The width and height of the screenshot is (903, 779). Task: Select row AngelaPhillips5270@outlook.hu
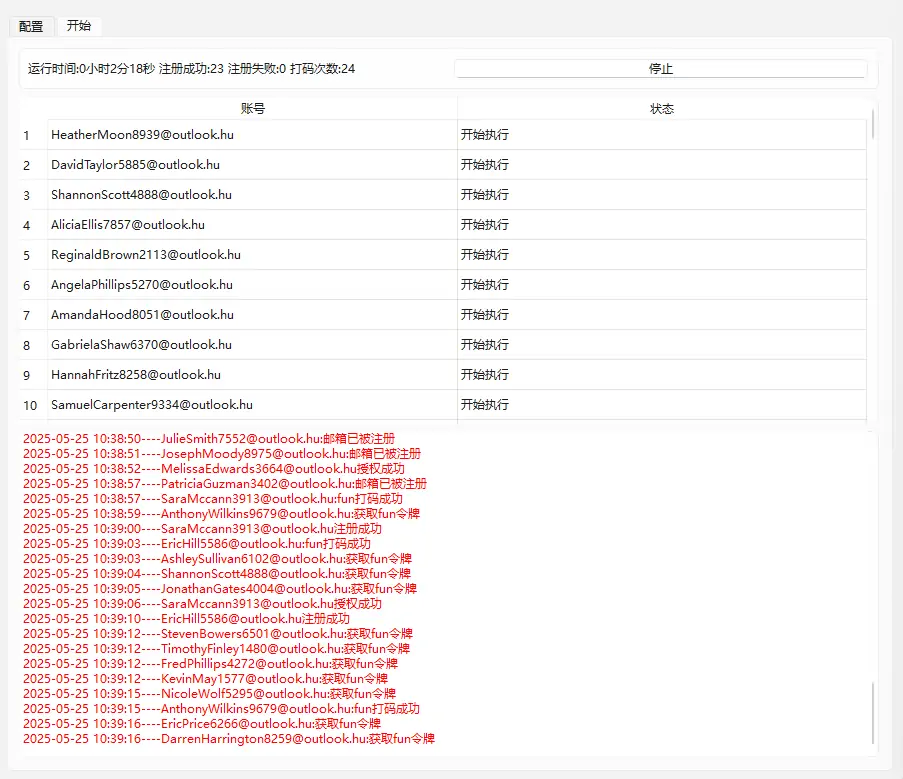[442, 284]
